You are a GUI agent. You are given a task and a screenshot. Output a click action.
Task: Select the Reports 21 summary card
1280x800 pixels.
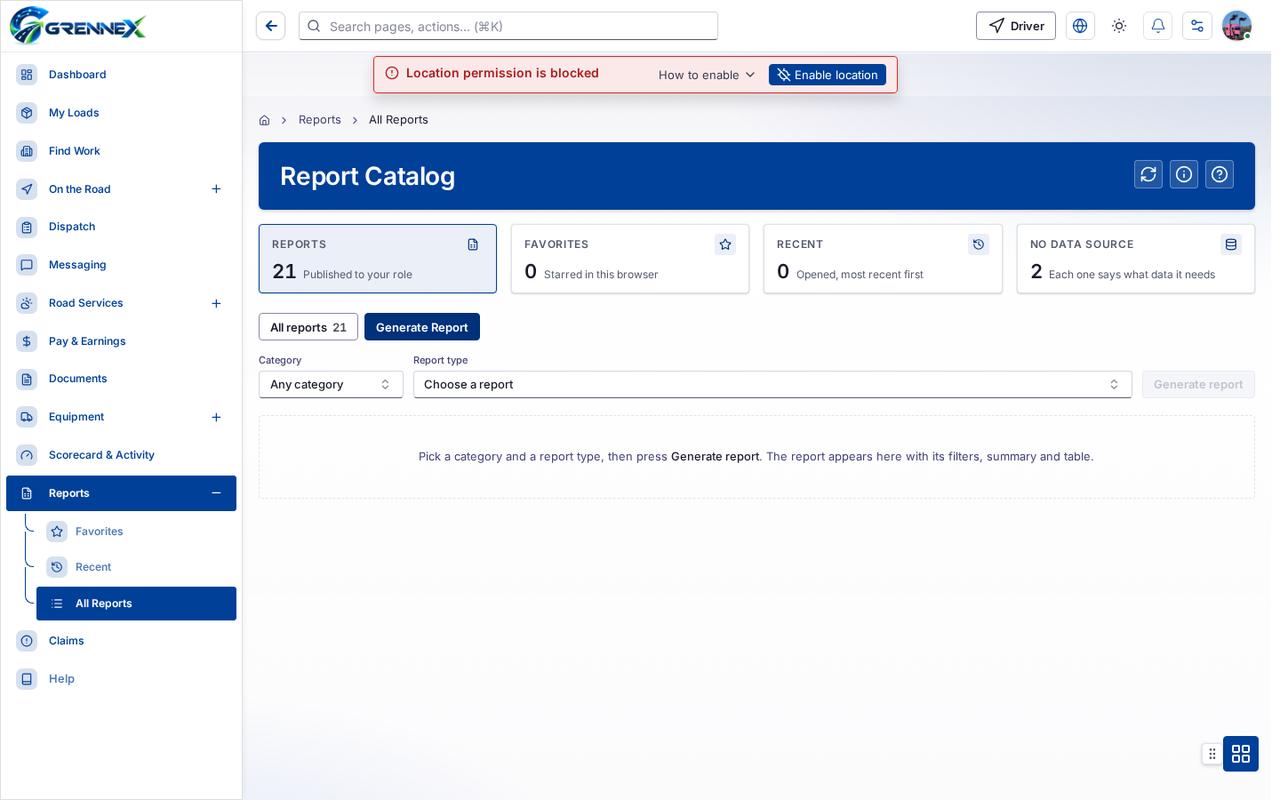[x=378, y=259]
